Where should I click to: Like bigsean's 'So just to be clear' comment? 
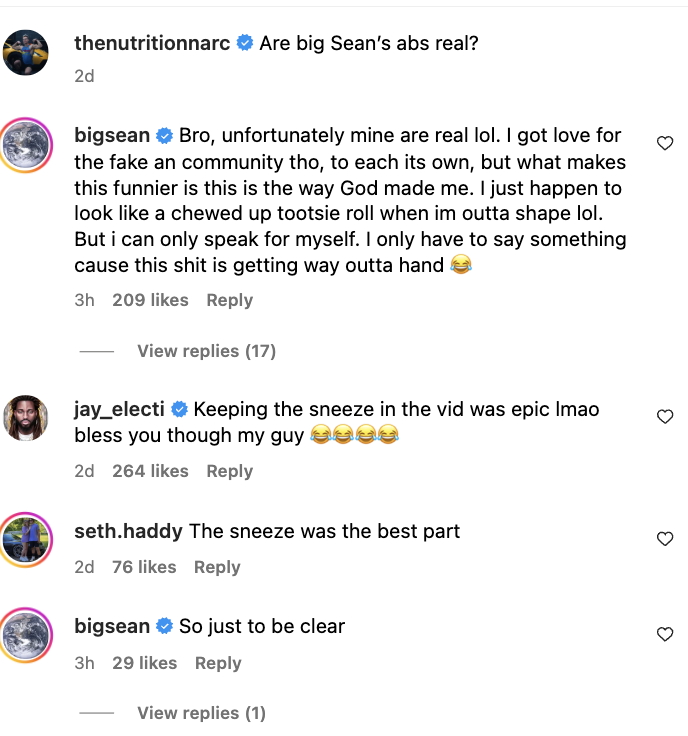[664, 634]
